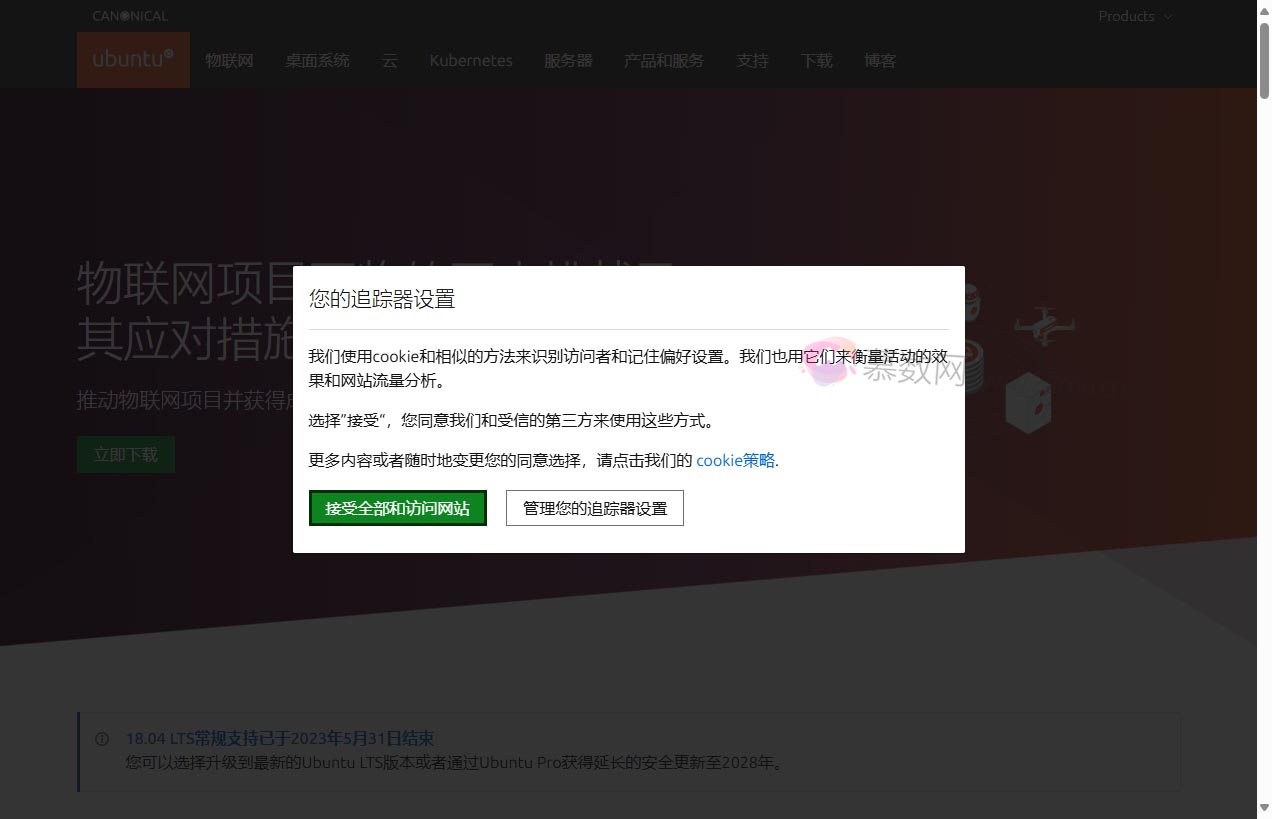
Task: Open the cookie策略 link
Action: (x=735, y=460)
